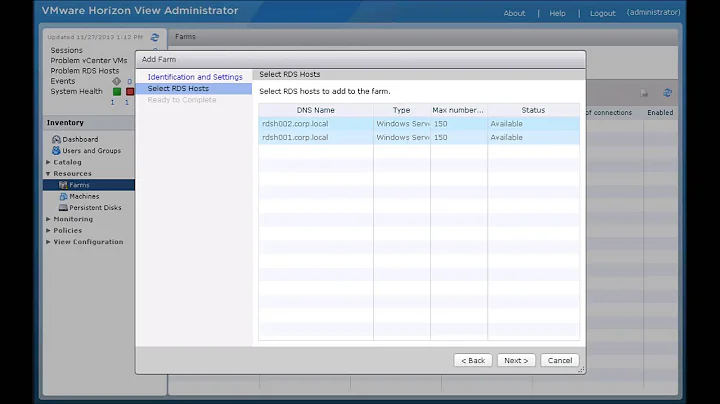Sort by the Status column header
The width and height of the screenshot is (720, 404).
pyautogui.click(x=533, y=110)
